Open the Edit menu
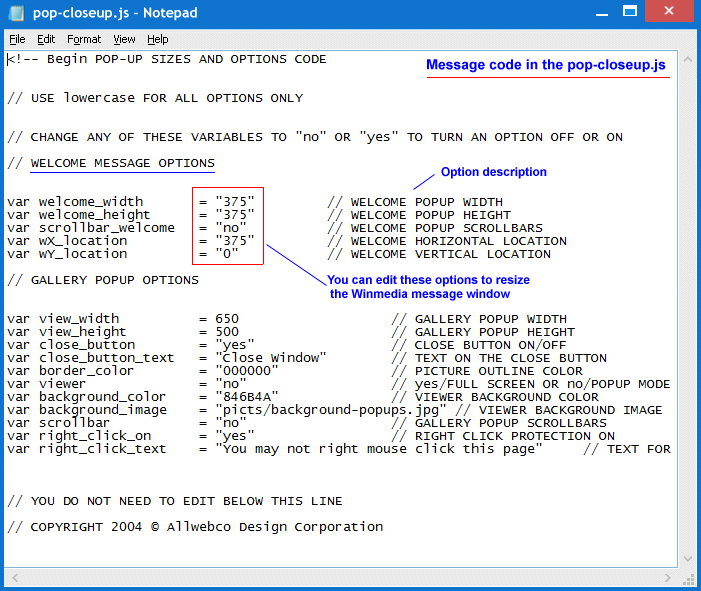The height and width of the screenshot is (591, 701). coord(46,39)
